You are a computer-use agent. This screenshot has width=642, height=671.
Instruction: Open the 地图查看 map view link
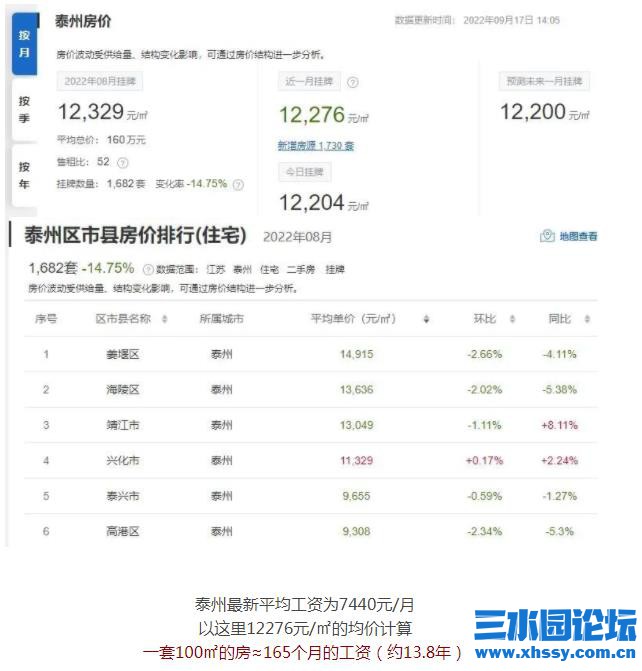pyautogui.click(x=578, y=236)
